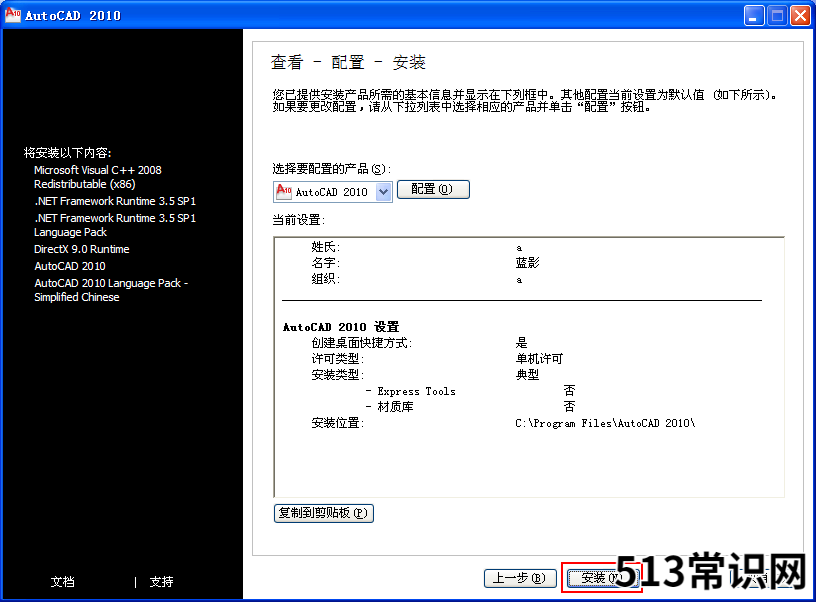Go back with 上一步 (B) button
This screenshot has width=816, height=602.
(x=520, y=578)
